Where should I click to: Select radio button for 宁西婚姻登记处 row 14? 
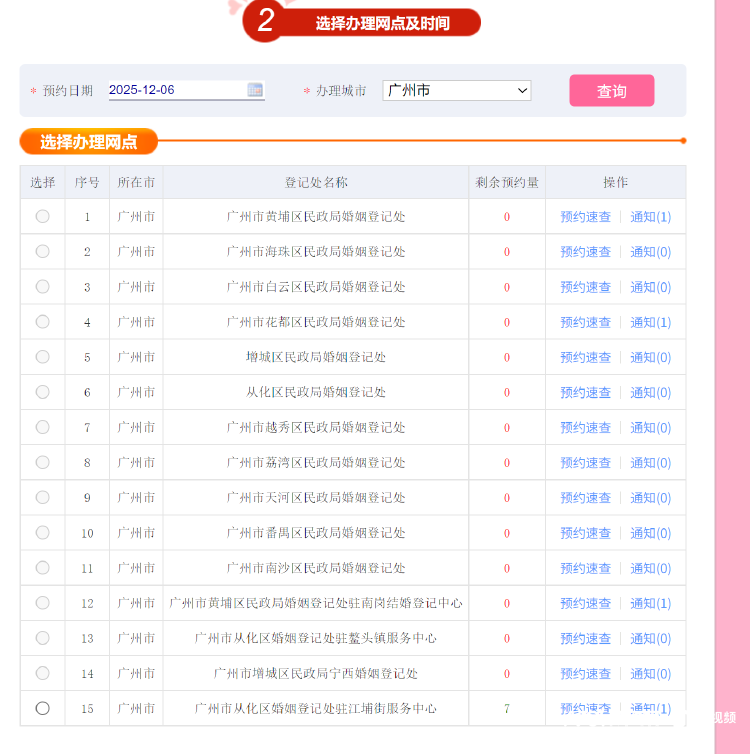(42, 673)
